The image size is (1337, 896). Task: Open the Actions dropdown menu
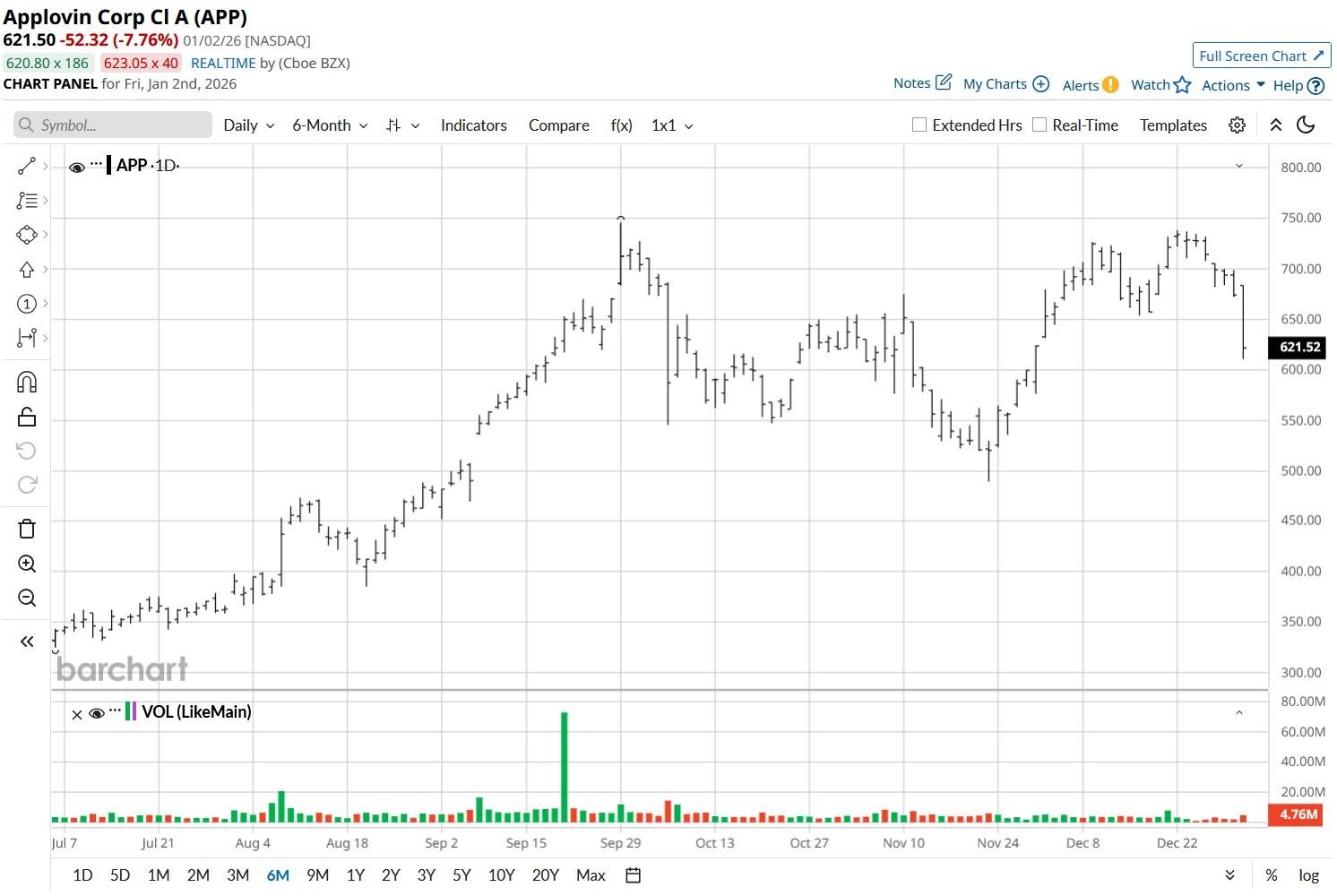(x=1233, y=85)
